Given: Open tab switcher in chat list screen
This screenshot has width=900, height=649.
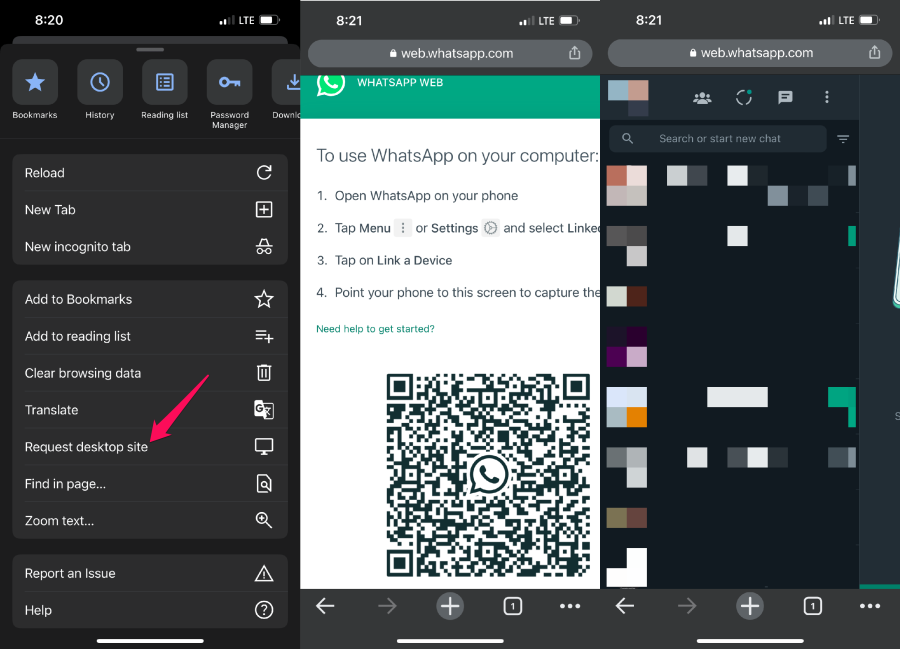Looking at the screenshot, I should pyautogui.click(x=812, y=606).
